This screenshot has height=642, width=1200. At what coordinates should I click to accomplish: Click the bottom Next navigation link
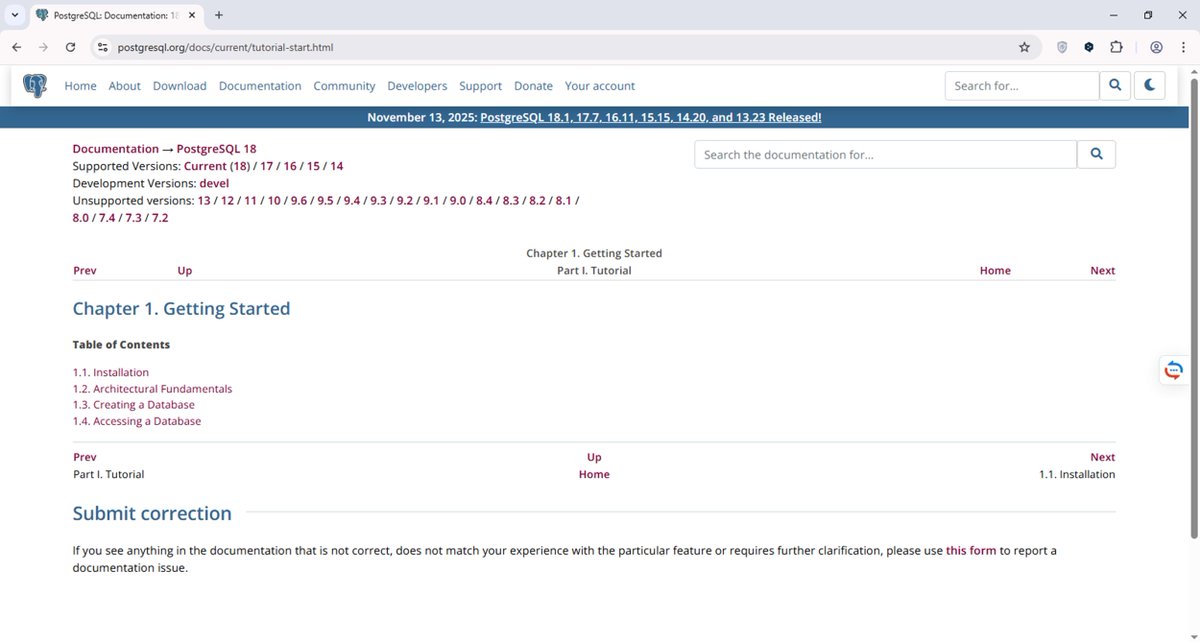click(1103, 457)
